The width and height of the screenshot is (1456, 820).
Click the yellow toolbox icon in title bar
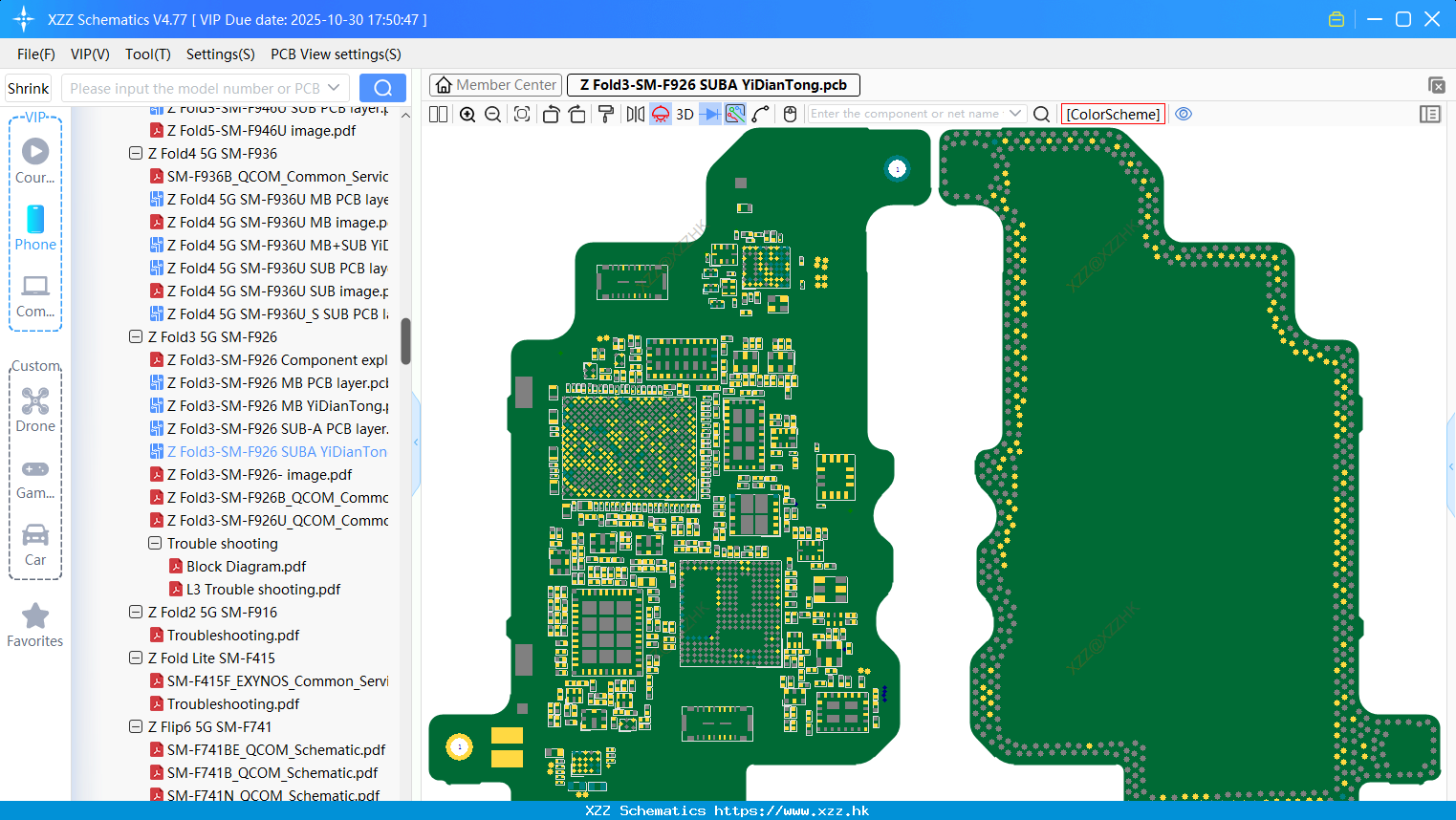pos(1336,19)
